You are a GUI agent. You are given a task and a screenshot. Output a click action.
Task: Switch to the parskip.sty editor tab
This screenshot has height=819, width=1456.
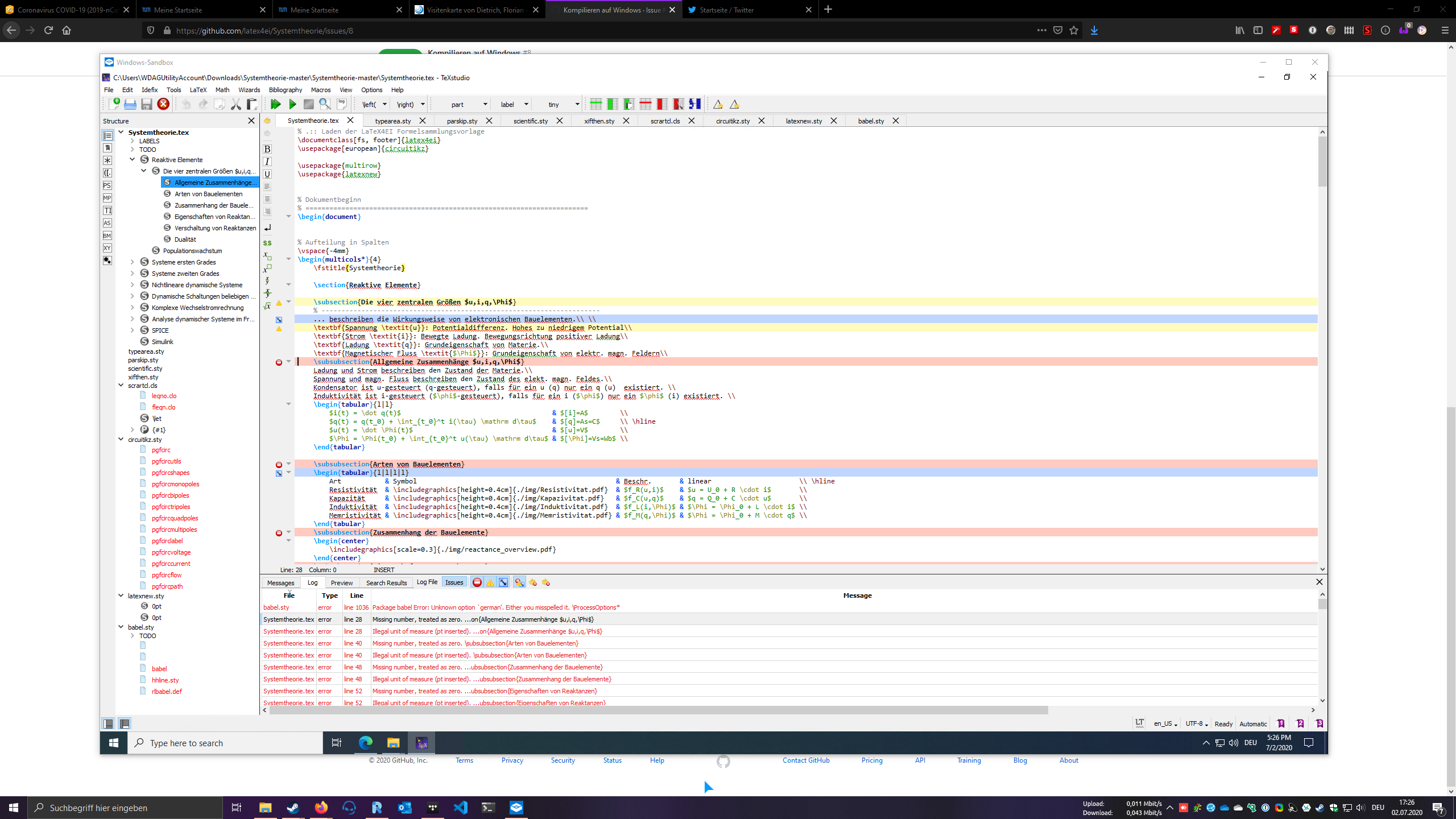[461, 121]
